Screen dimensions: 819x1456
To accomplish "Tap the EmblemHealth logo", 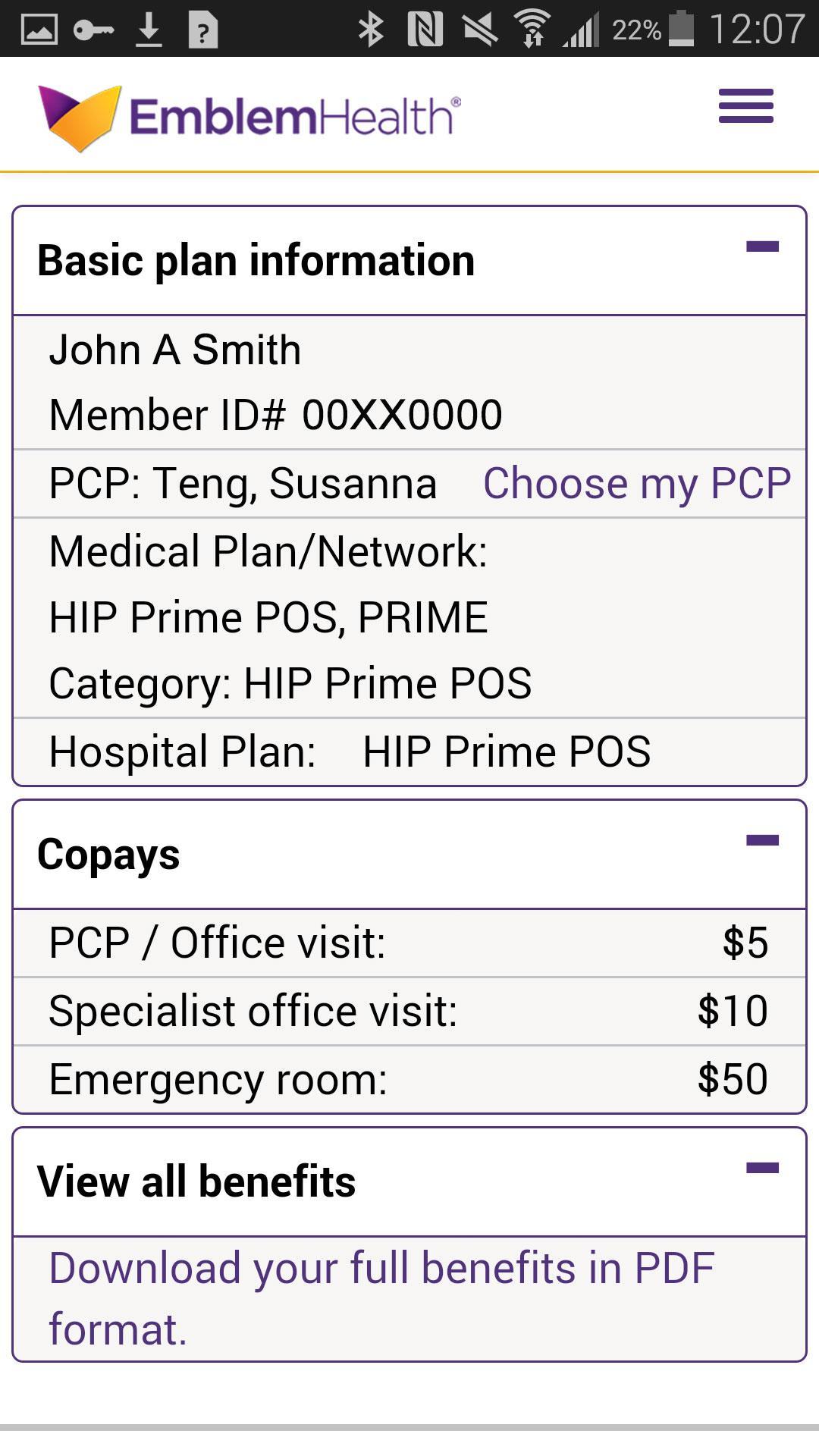I will [250, 117].
